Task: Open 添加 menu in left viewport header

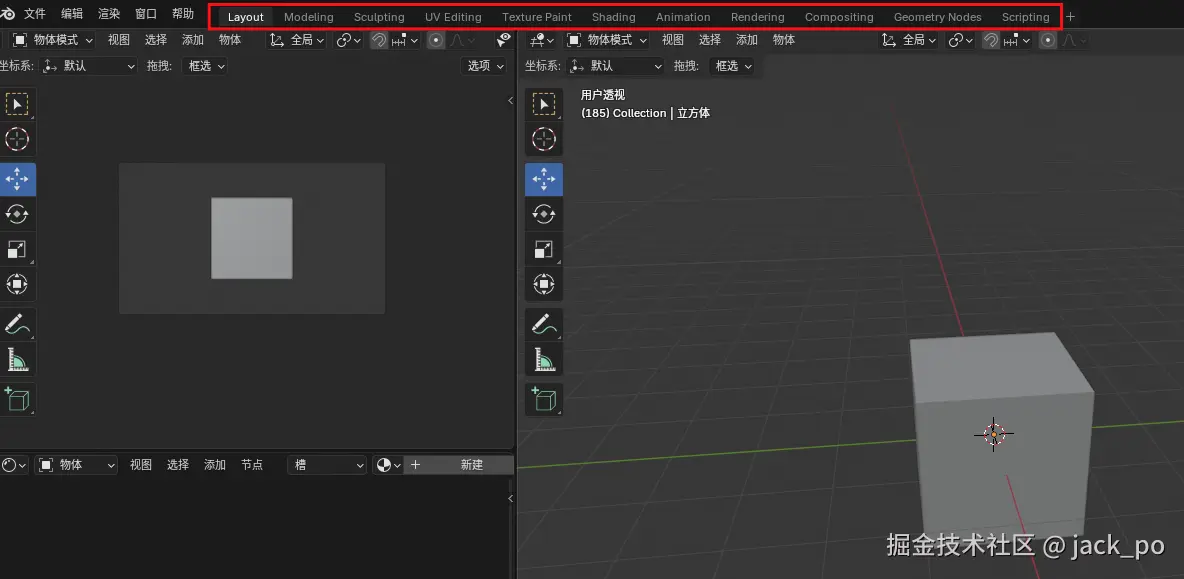Action: [x=193, y=40]
